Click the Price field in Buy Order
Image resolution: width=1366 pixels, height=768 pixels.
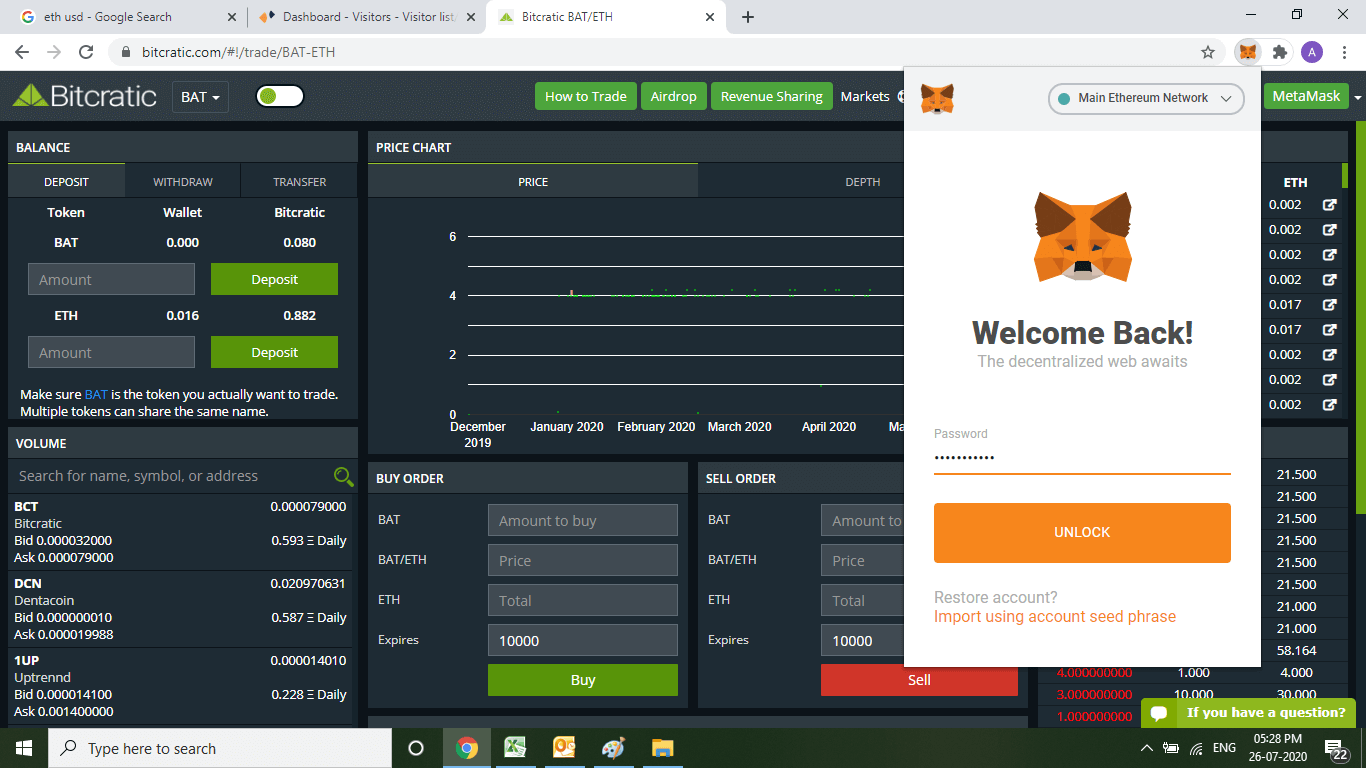[x=582, y=560]
